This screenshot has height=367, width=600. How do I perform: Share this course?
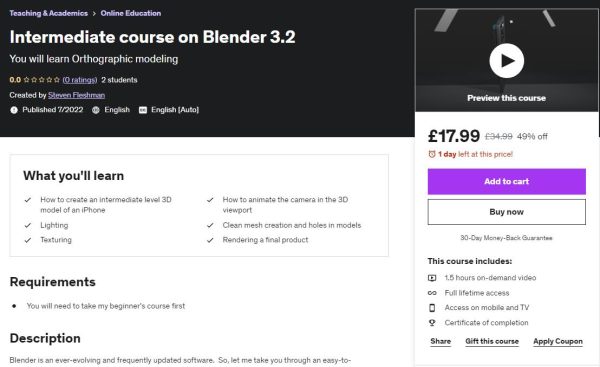[440, 341]
